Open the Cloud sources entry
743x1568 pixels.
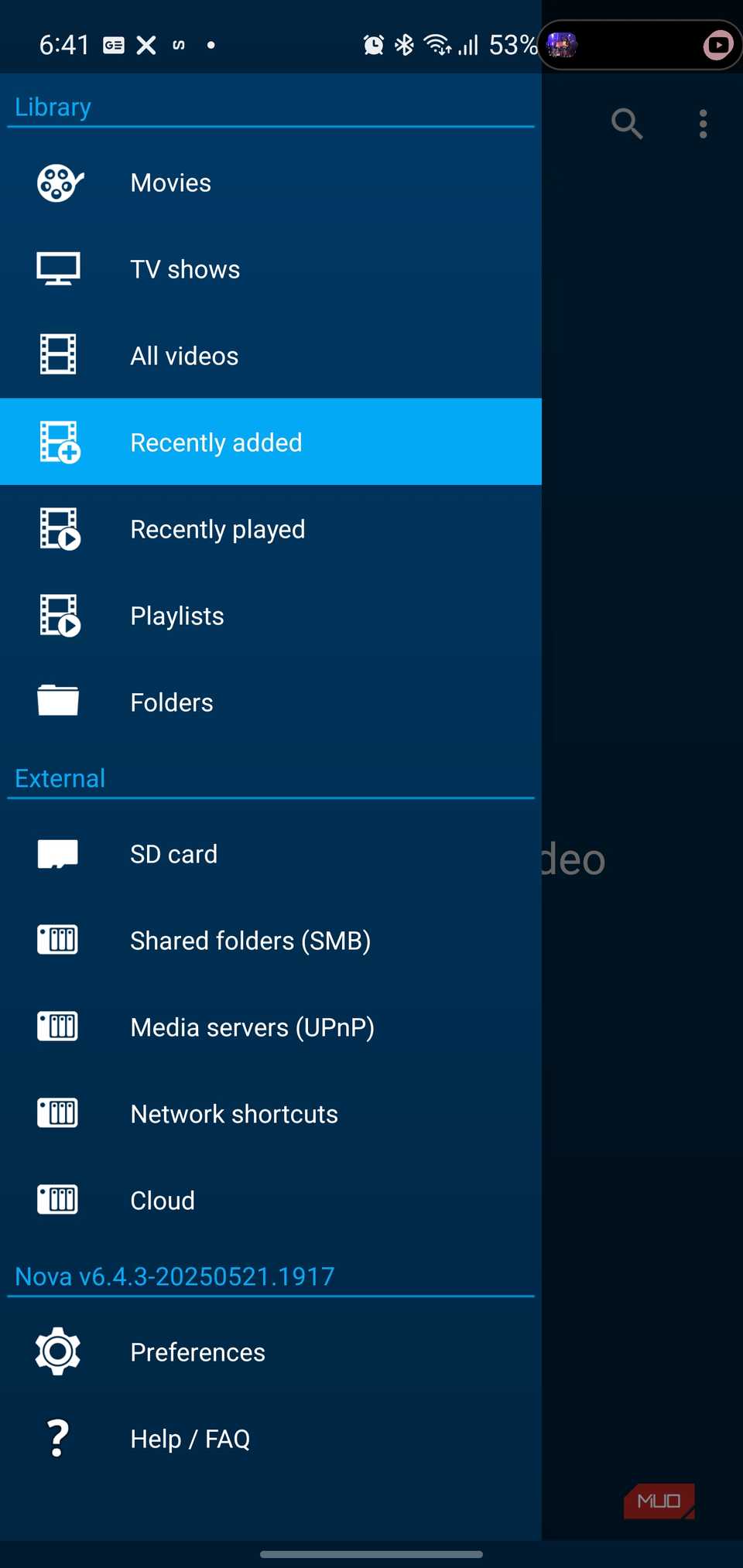[271, 1201]
